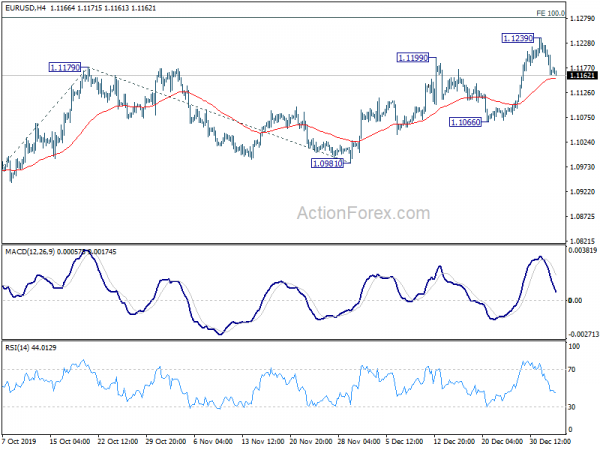Click the 12 Dec 20:00 time label
600x450 pixels.
coord(454,441)
